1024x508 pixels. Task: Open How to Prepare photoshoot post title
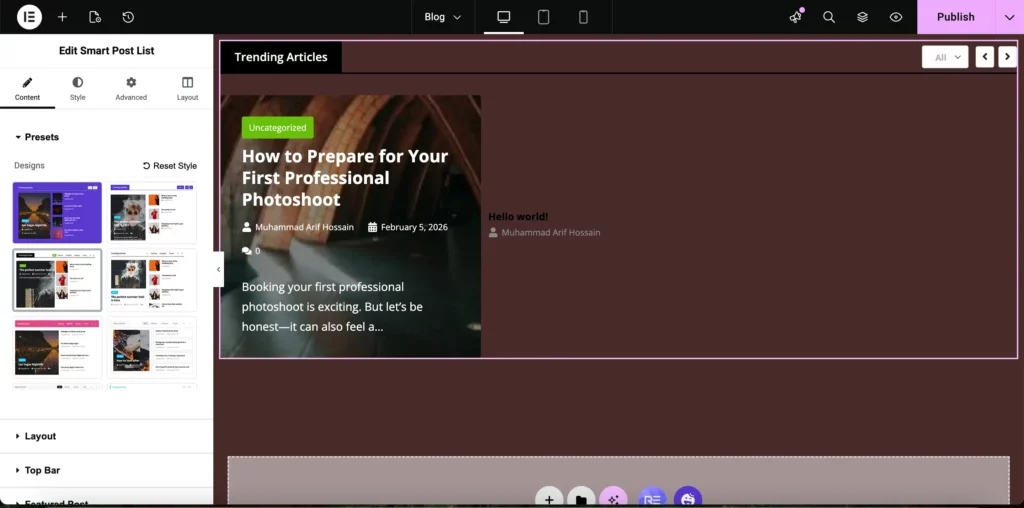pos(345,178)
